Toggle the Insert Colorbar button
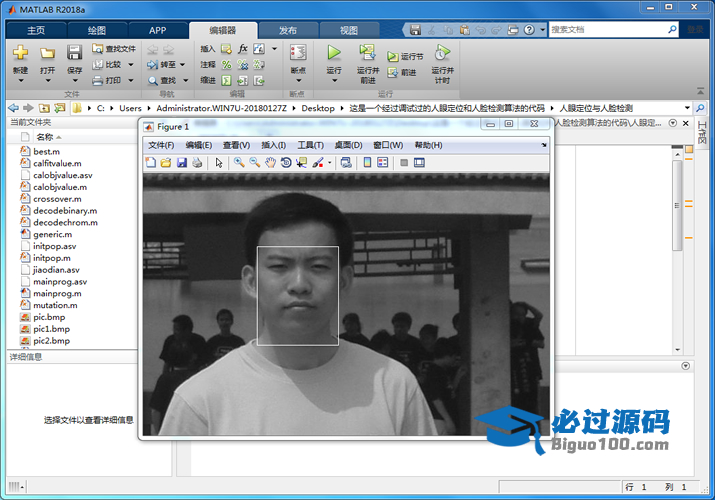The image size is (715, 500). point(367,163)
